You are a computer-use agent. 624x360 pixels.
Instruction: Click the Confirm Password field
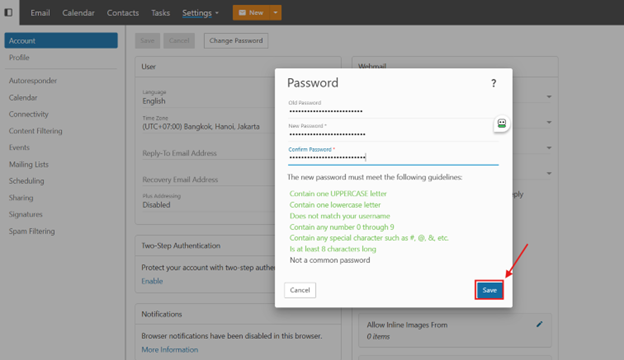(392, 155)
